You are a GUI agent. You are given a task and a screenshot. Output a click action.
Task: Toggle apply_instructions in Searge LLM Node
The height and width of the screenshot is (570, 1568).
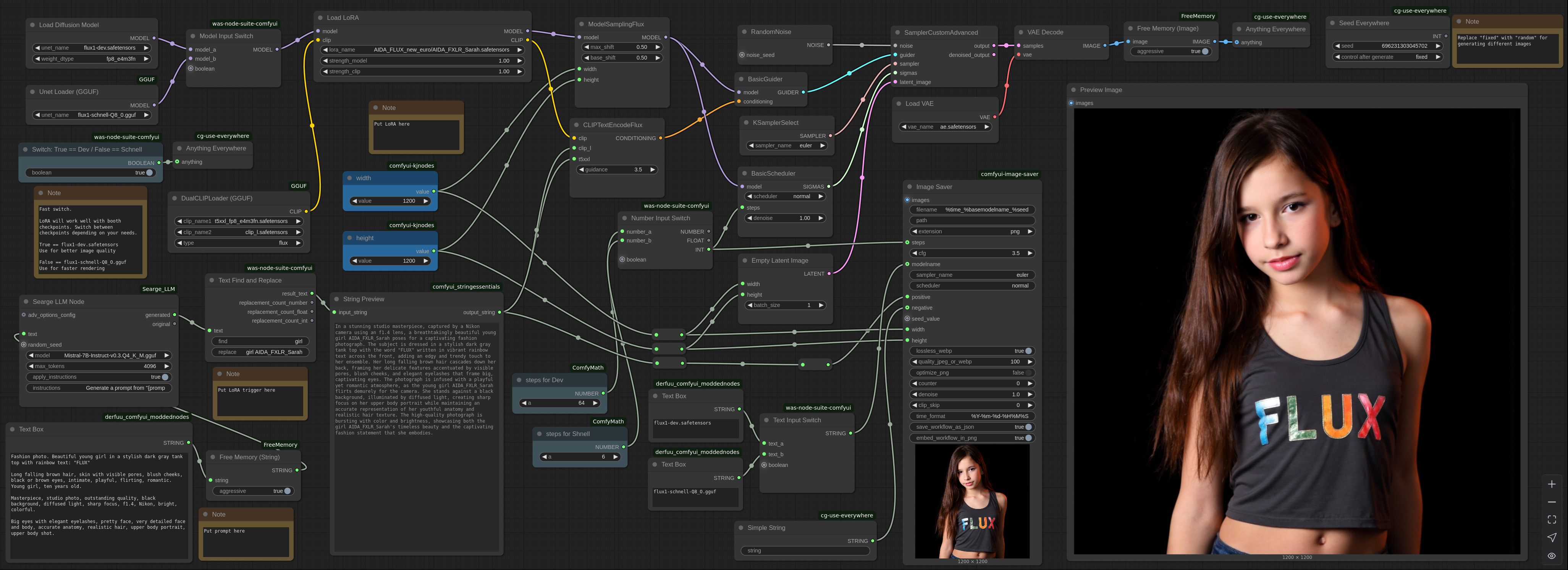coord(99,377)
